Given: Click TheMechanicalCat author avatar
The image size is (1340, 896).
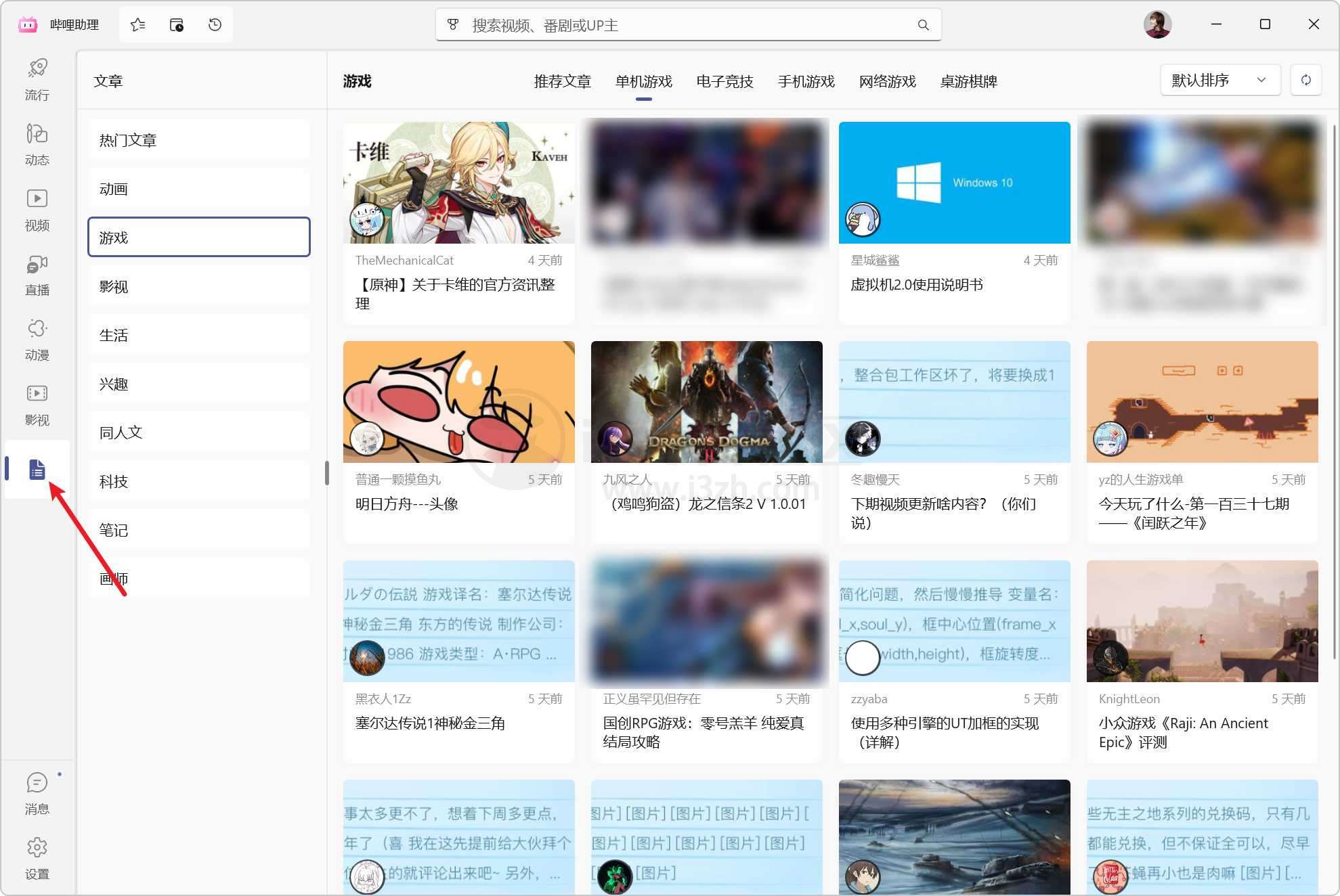Looking at the screenshot, I should [x=367, y=219].
